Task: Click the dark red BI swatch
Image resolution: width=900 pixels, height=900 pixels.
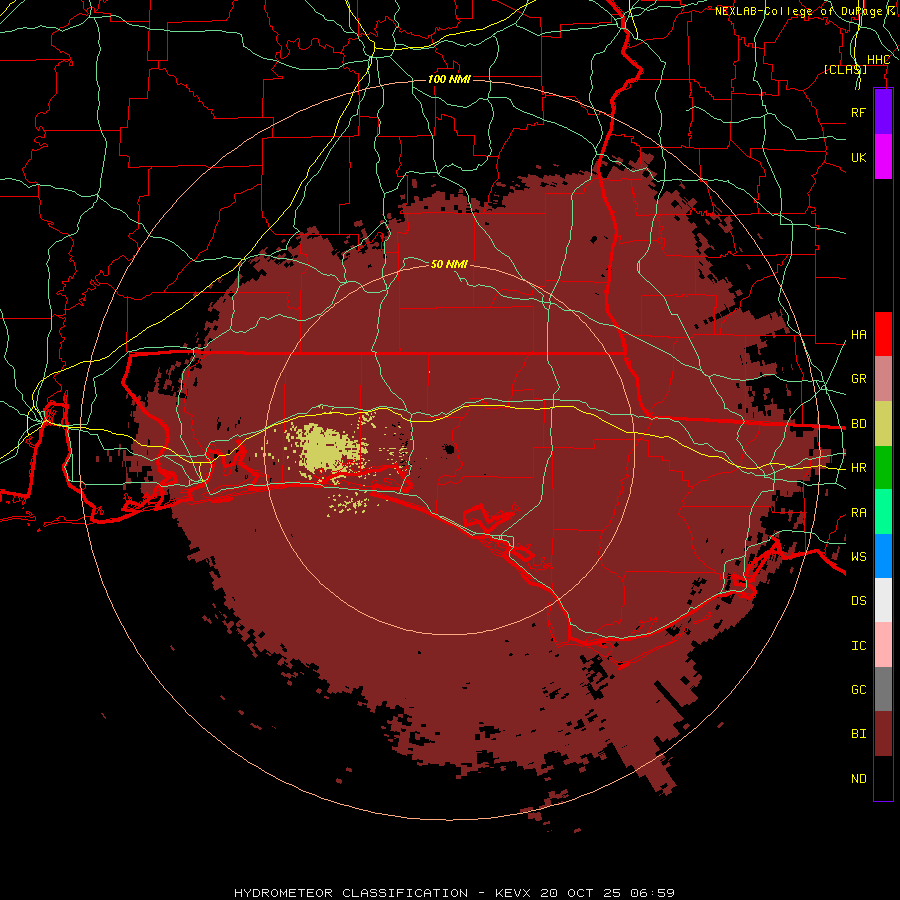Action: coord(883,734)
